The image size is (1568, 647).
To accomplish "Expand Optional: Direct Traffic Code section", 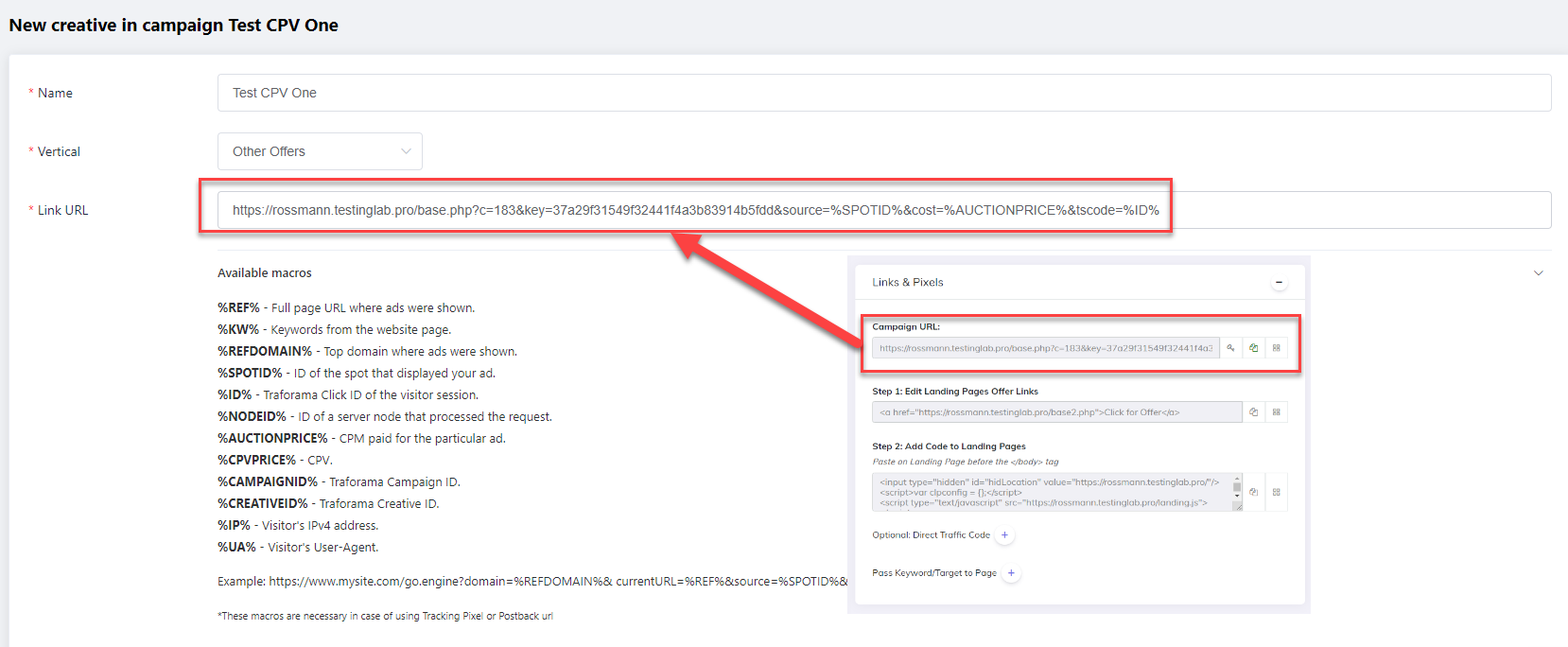I will 1004,535.
